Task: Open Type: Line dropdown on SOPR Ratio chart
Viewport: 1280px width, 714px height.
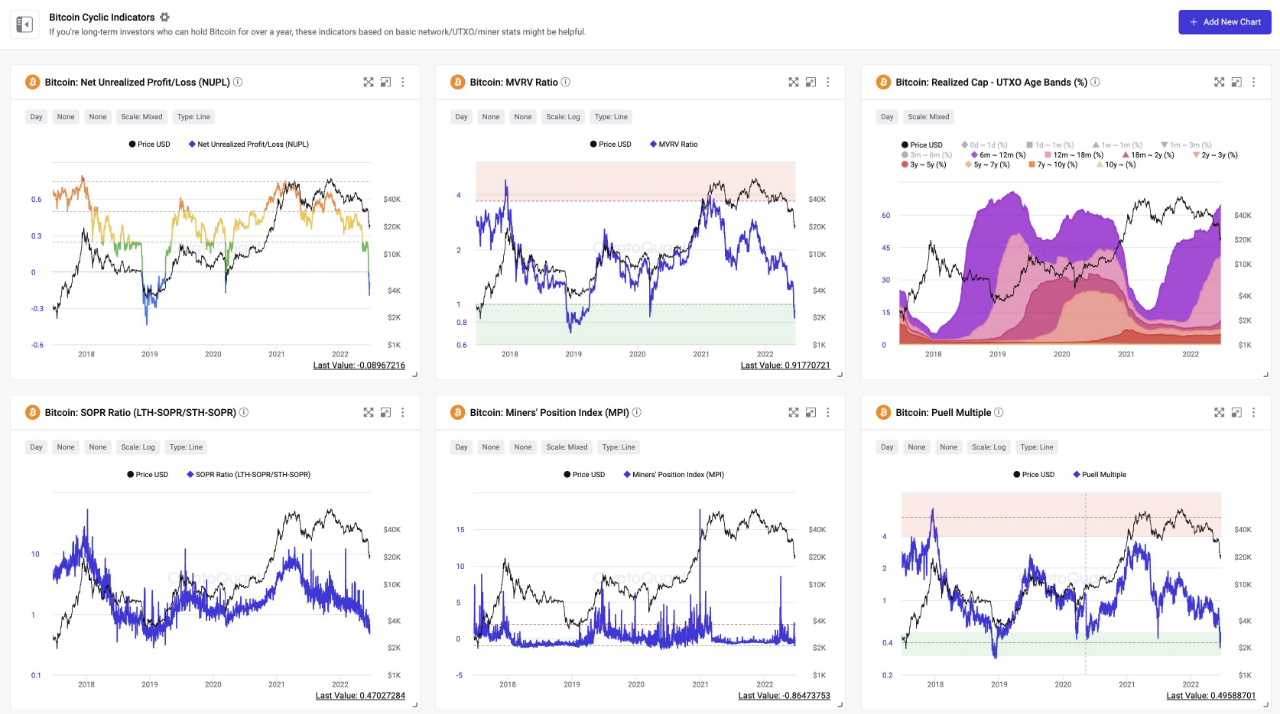Action: coord(189,447)
